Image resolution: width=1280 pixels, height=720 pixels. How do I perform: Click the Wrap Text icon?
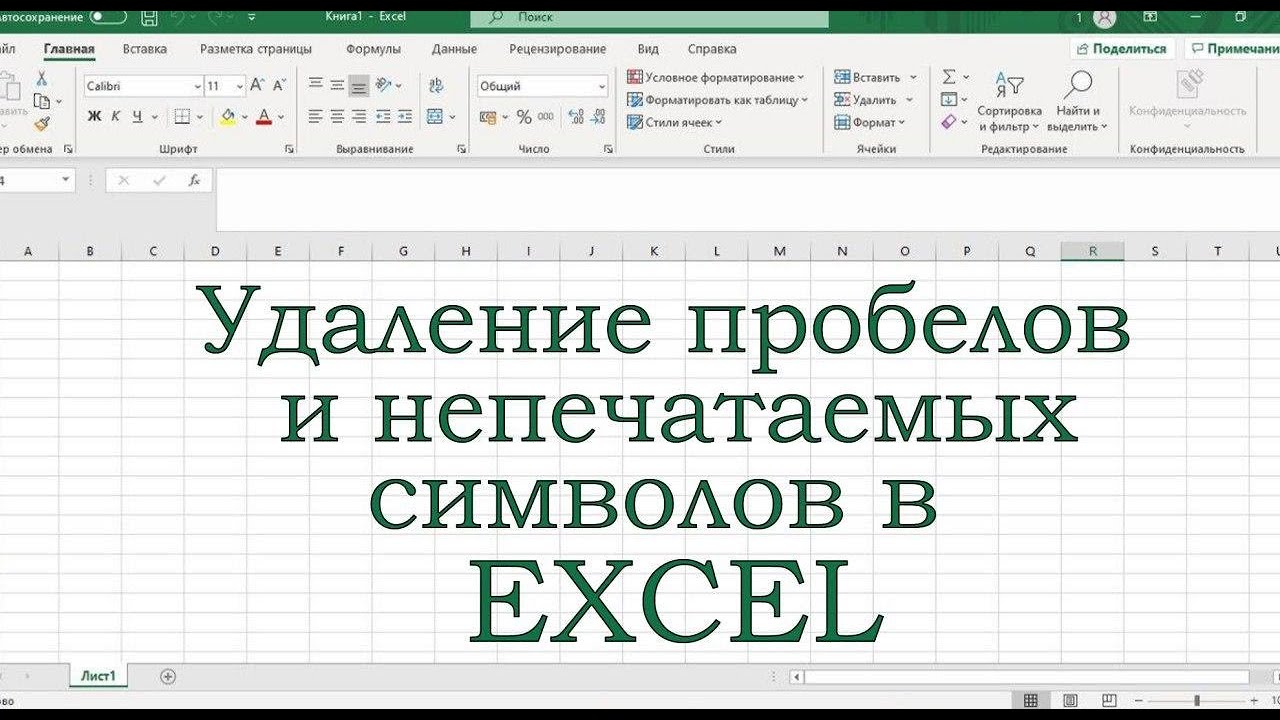coord(436,86)
